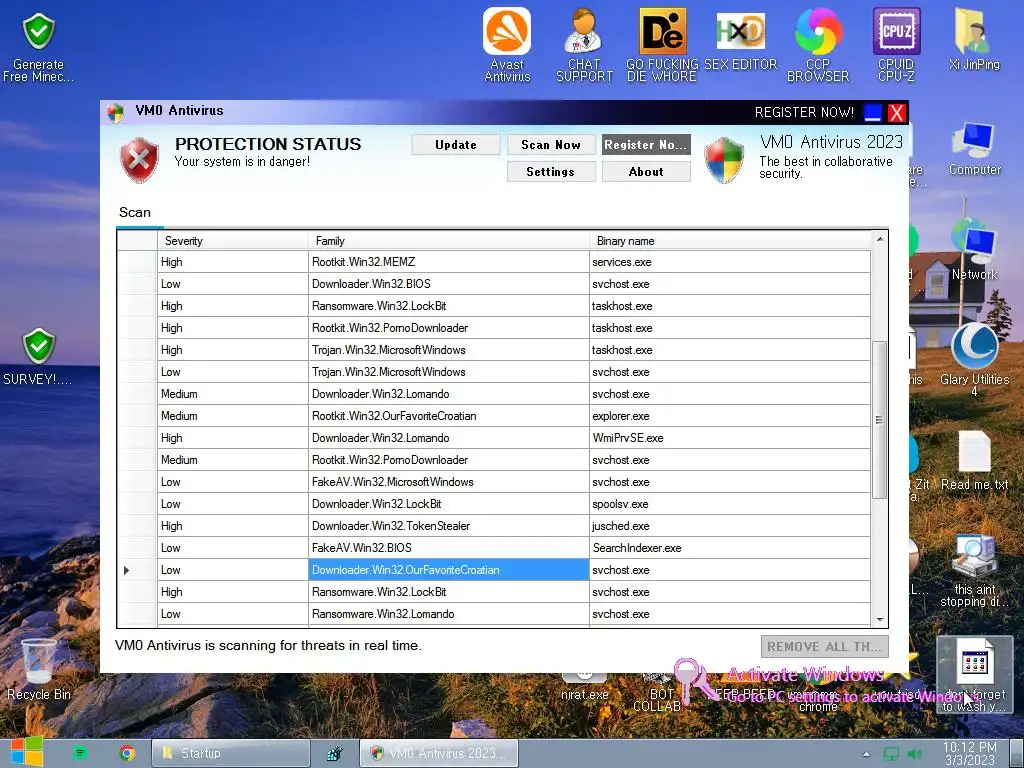Open the Settings button
Viewport: 1024px width, 768px height.
tap(551, 172)
